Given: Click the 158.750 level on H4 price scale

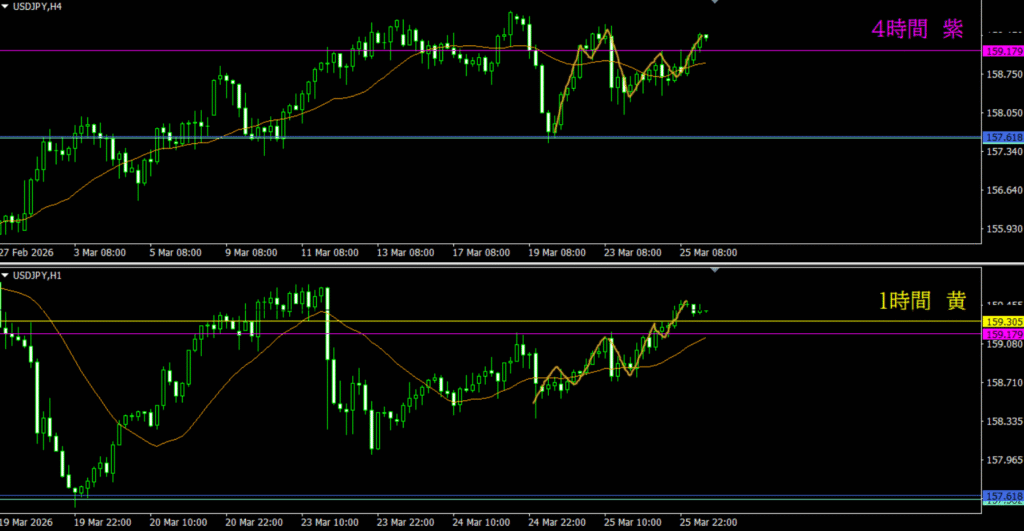Looking at the screenshot, I should coord(1003,74).
